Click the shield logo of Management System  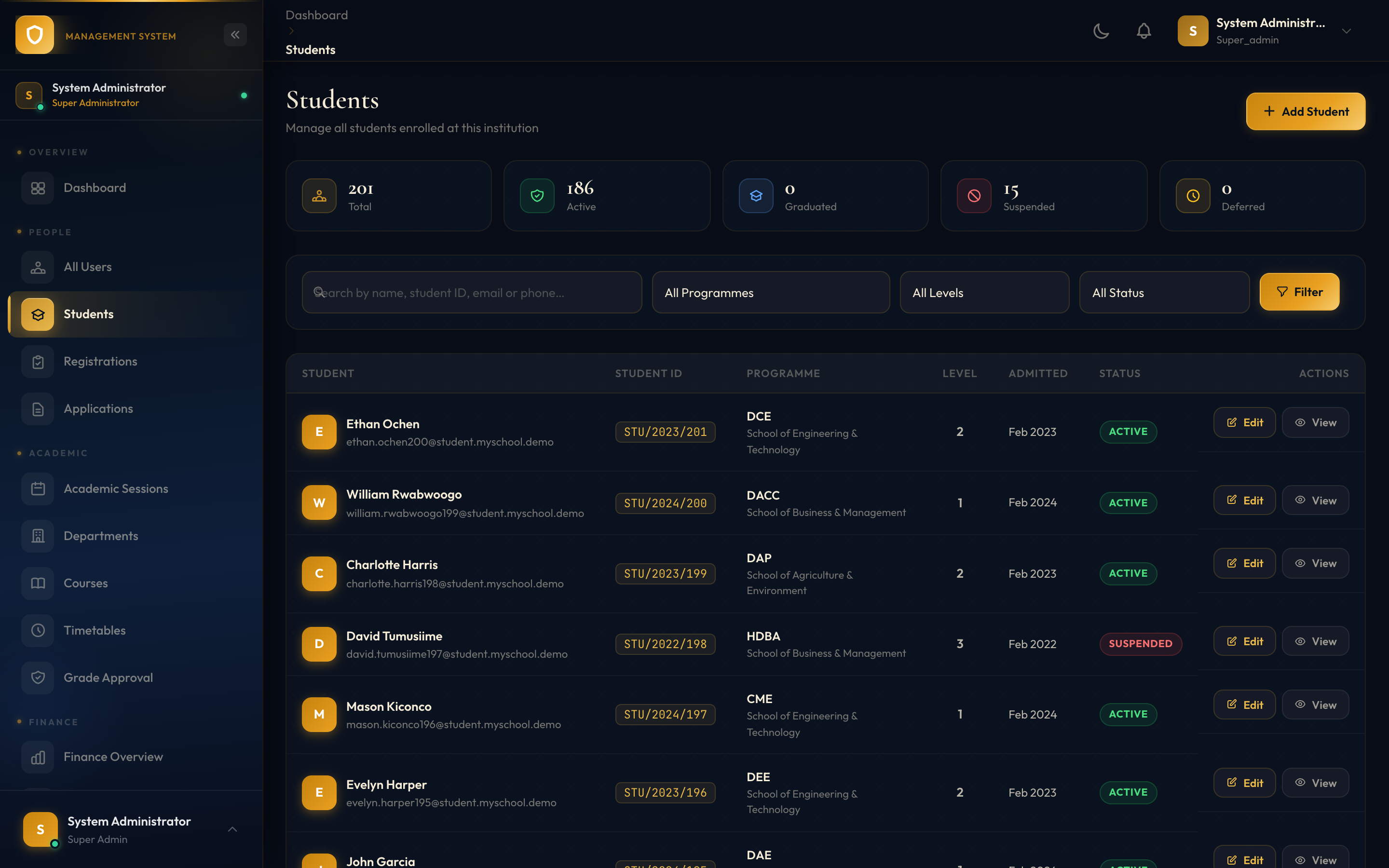click(34, 35)
